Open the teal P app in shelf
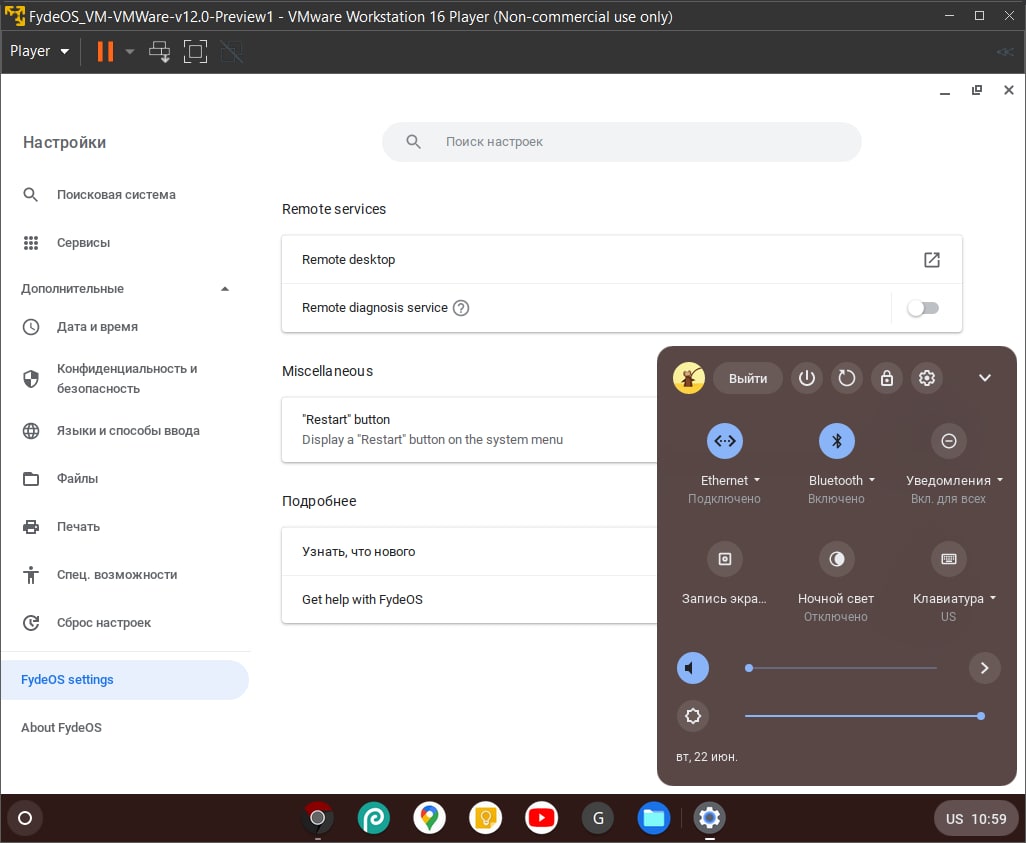Screen dimensions: 1026x843 374,817
